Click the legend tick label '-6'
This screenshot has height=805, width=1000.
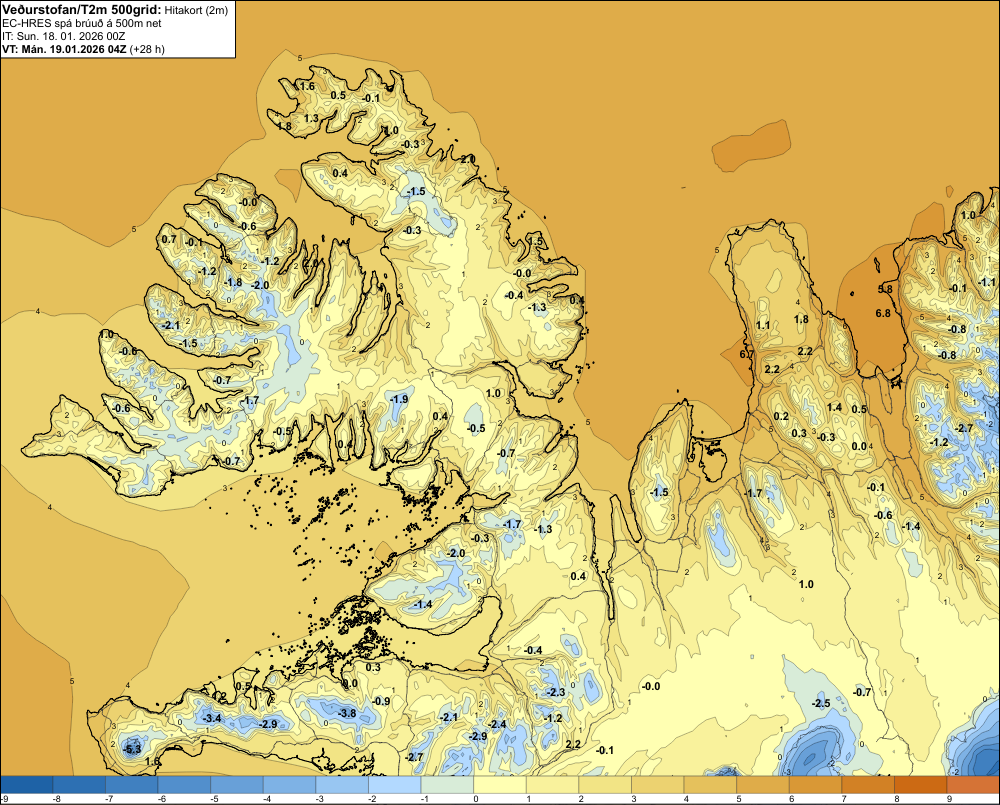(161, 799)
